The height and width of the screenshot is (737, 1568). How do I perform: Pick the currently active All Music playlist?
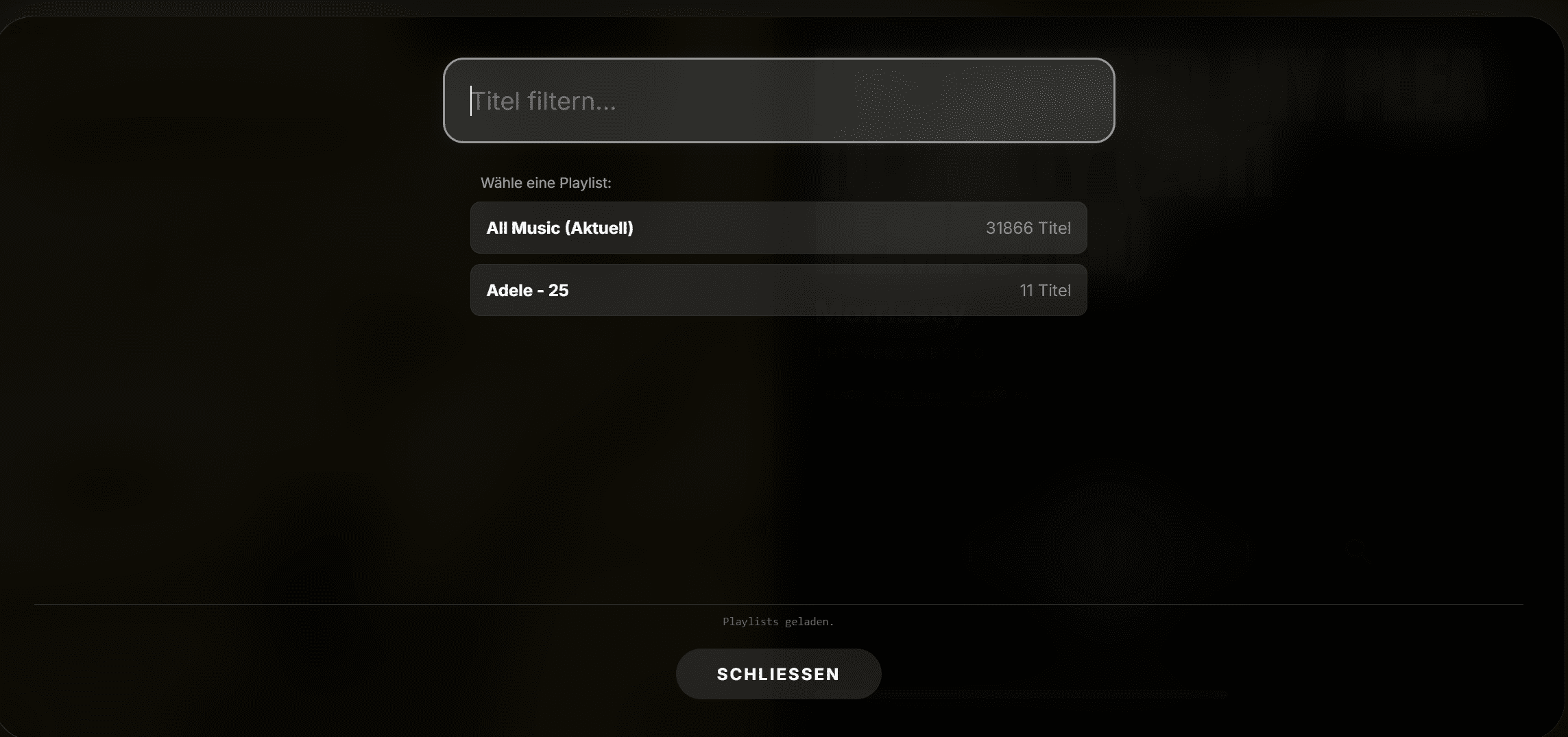coord(778,228)
